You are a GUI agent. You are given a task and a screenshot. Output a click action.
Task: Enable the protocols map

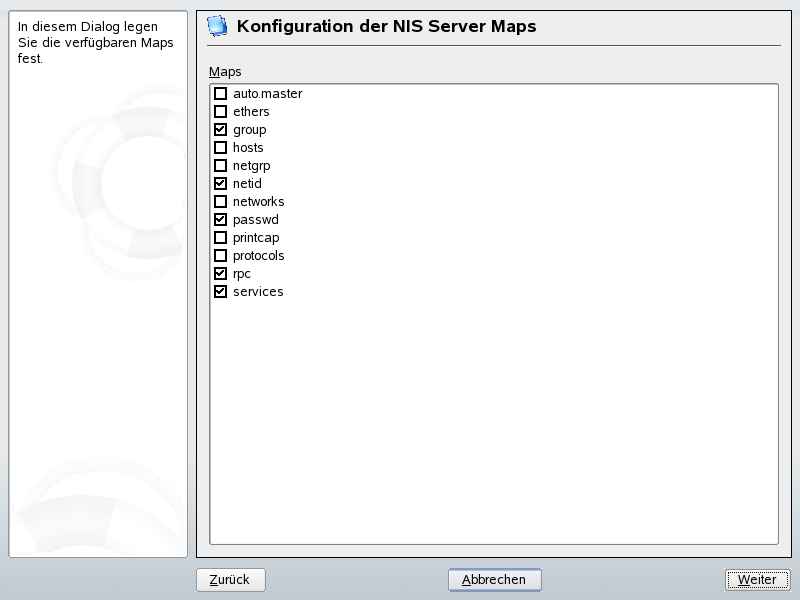(x=220, y=255)
